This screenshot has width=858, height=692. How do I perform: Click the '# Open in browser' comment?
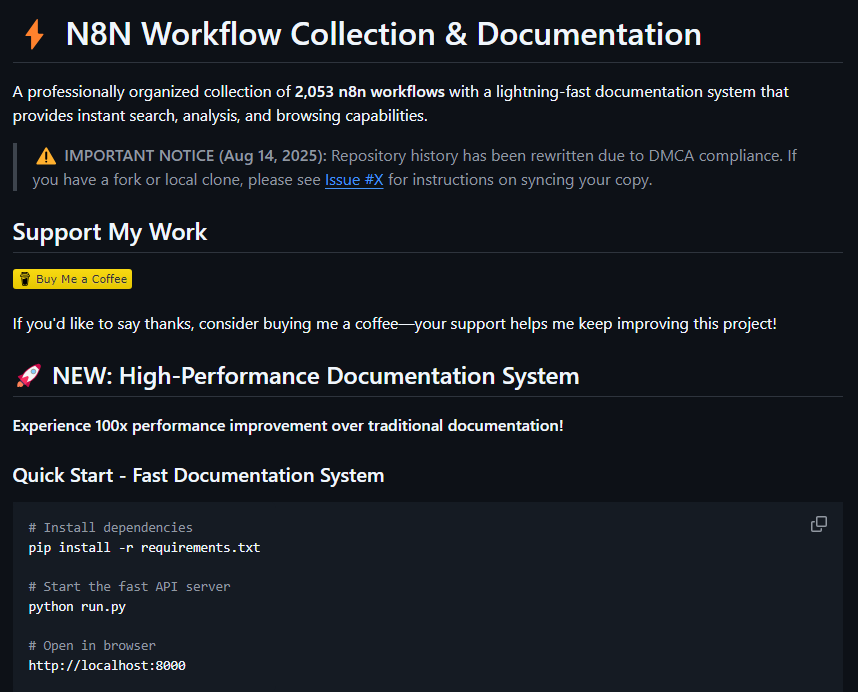[x=92, y=646]
